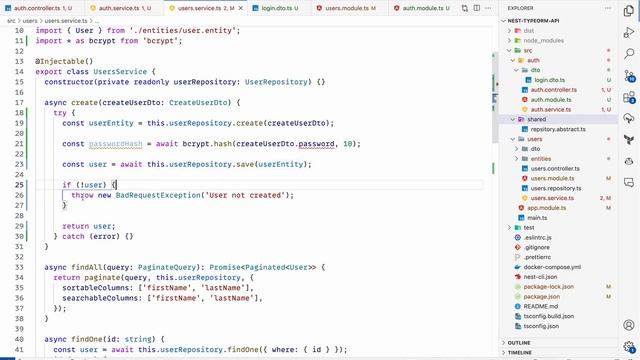Open the Search view
The height and width of the screenshot is (360, 640).
click(629, 53)
